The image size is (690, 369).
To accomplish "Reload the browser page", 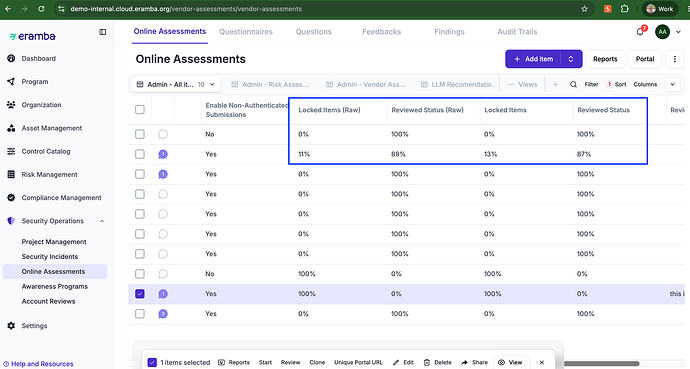I will pos(41,9).
